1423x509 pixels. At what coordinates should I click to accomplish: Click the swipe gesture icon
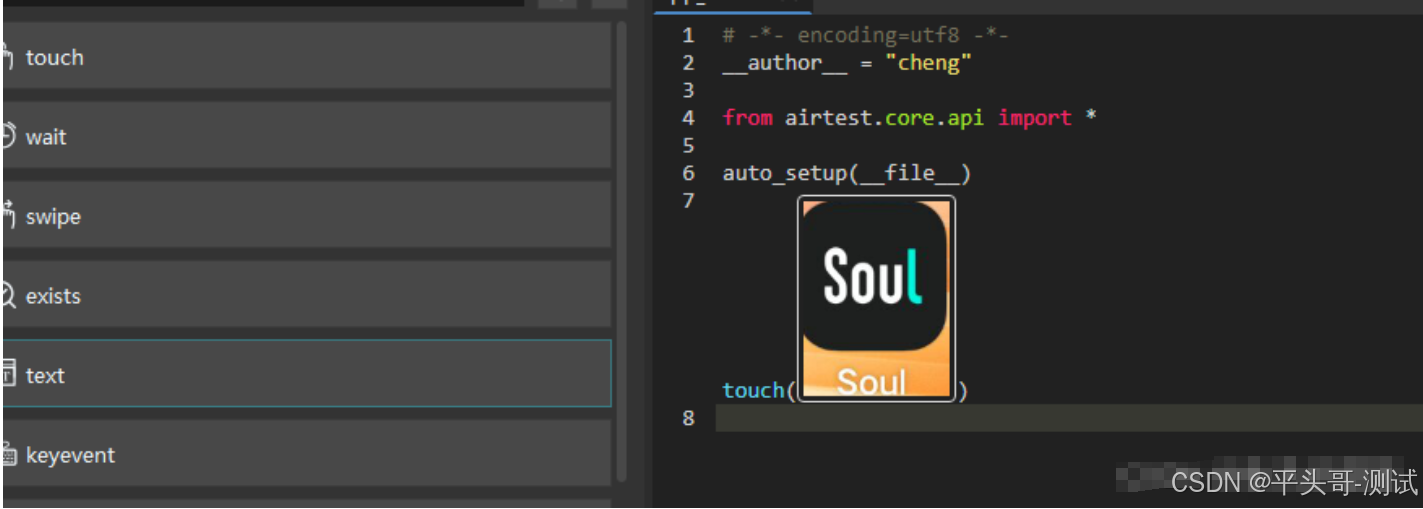pos(8,215)
